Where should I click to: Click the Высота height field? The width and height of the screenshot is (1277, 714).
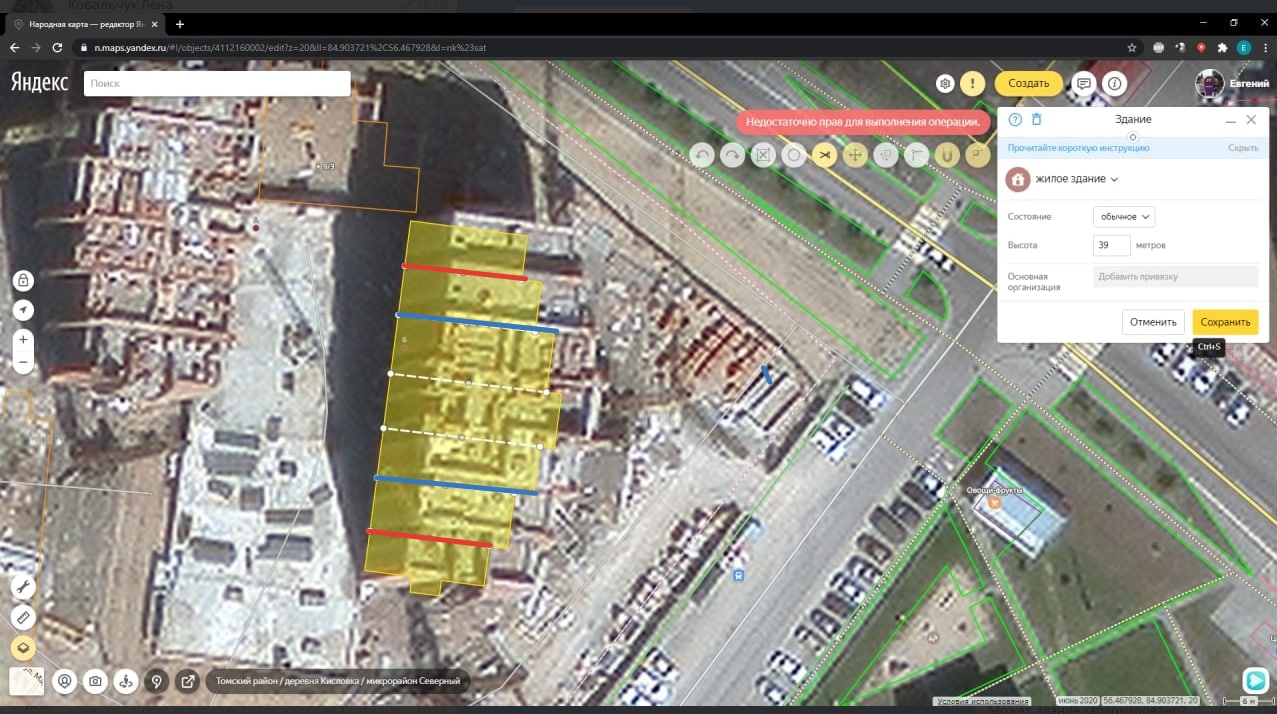(1112, 245)
